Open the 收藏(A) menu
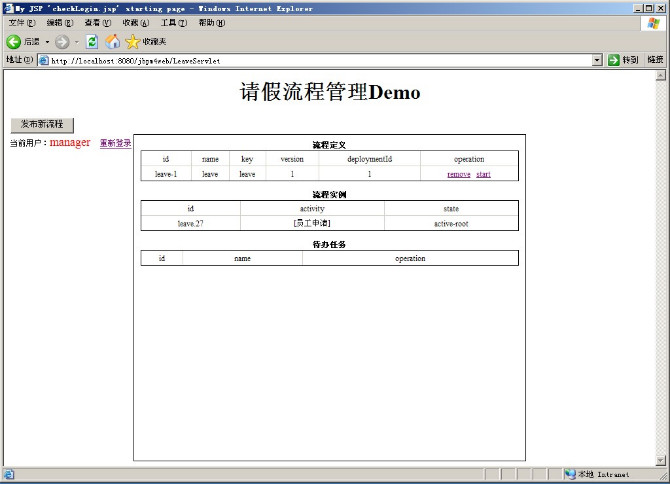 pos(136,23)
